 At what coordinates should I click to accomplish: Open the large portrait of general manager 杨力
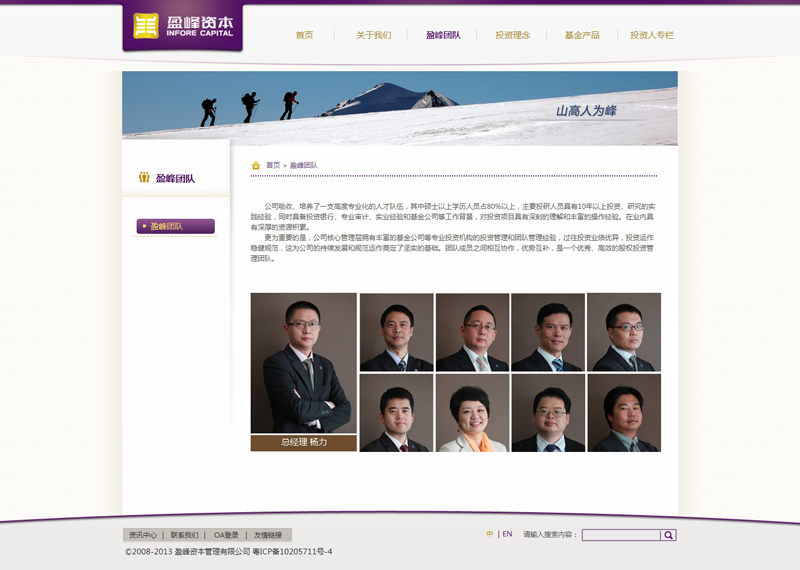click(304, 363)
